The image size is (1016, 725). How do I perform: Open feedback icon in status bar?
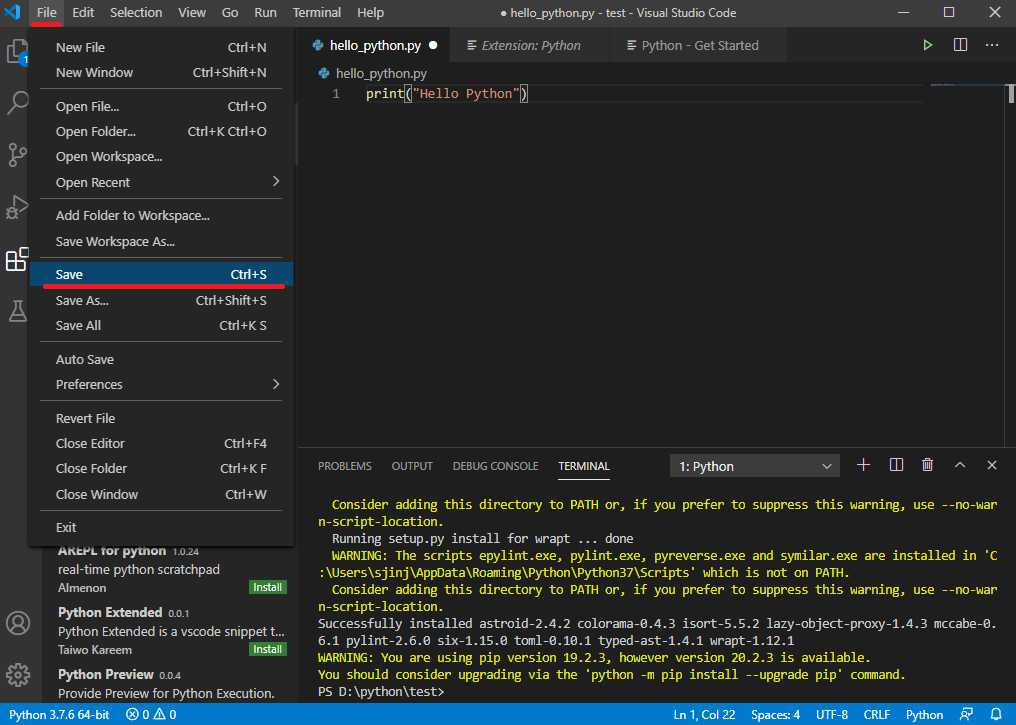[x=966, y=715]
